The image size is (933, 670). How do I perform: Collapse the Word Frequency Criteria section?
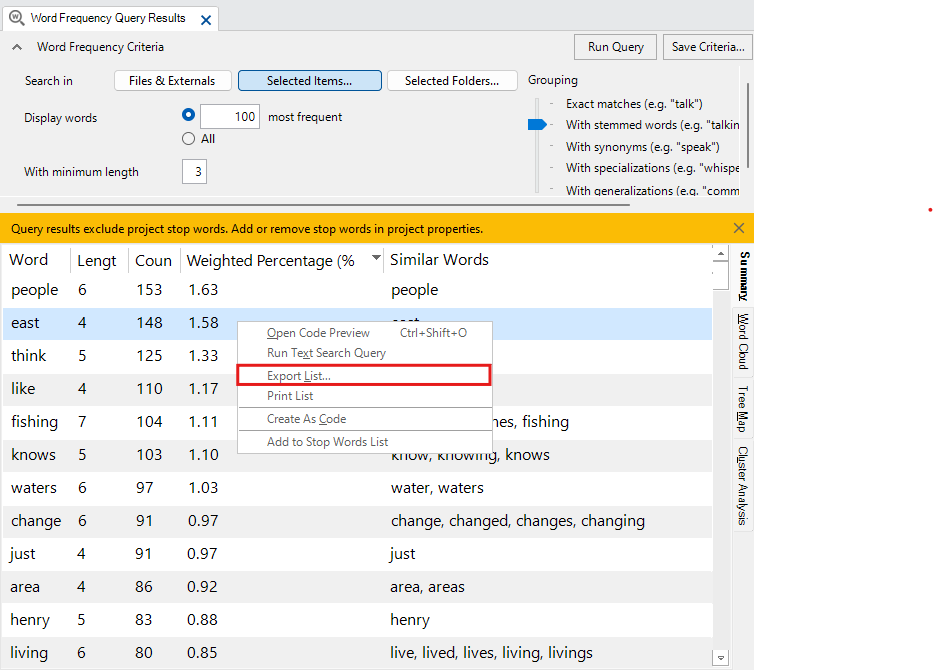(17, 47)
